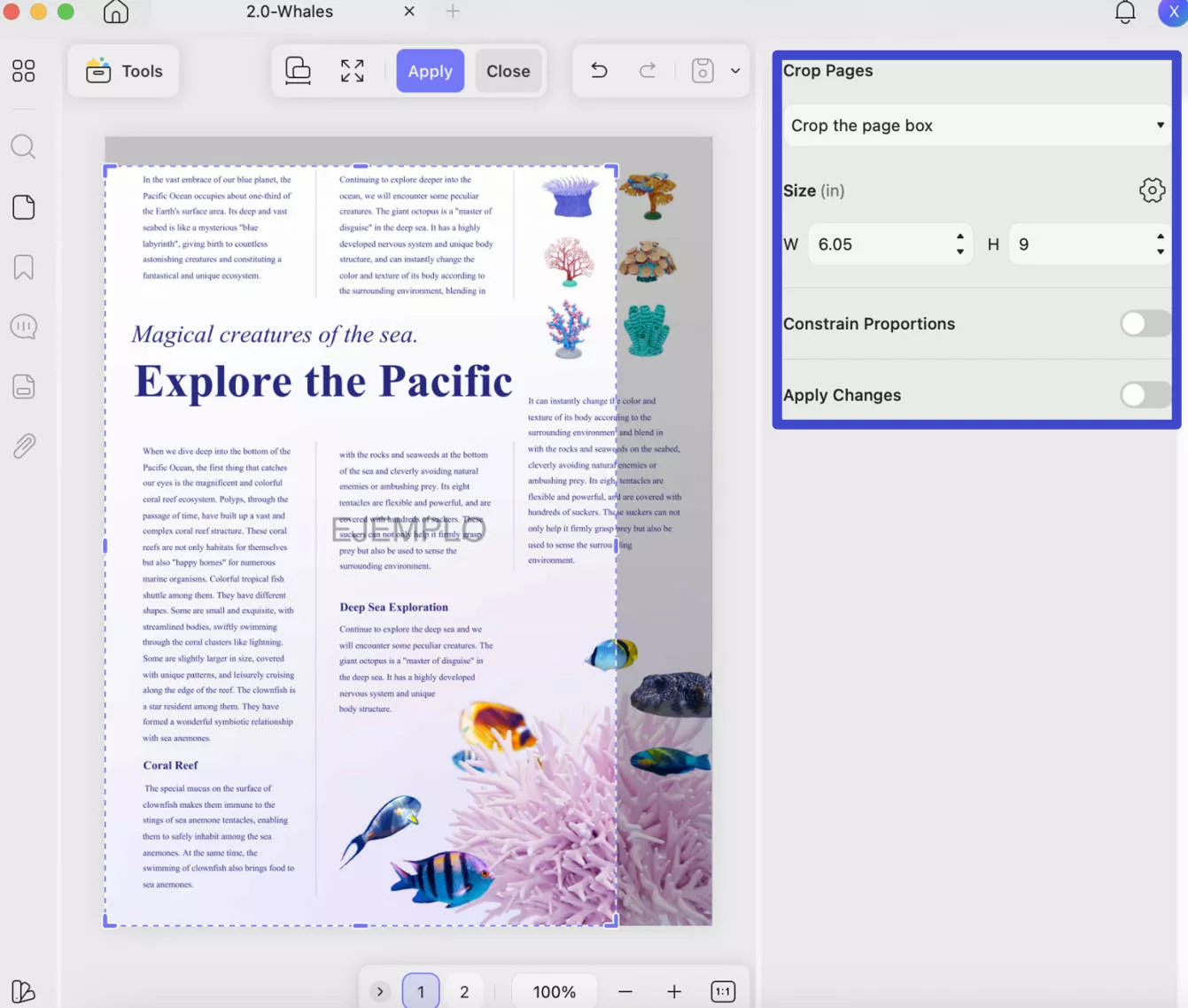Click the notification bell icon
The height and width of the screenshot is (1008, 1188).
coord(1124,12)
